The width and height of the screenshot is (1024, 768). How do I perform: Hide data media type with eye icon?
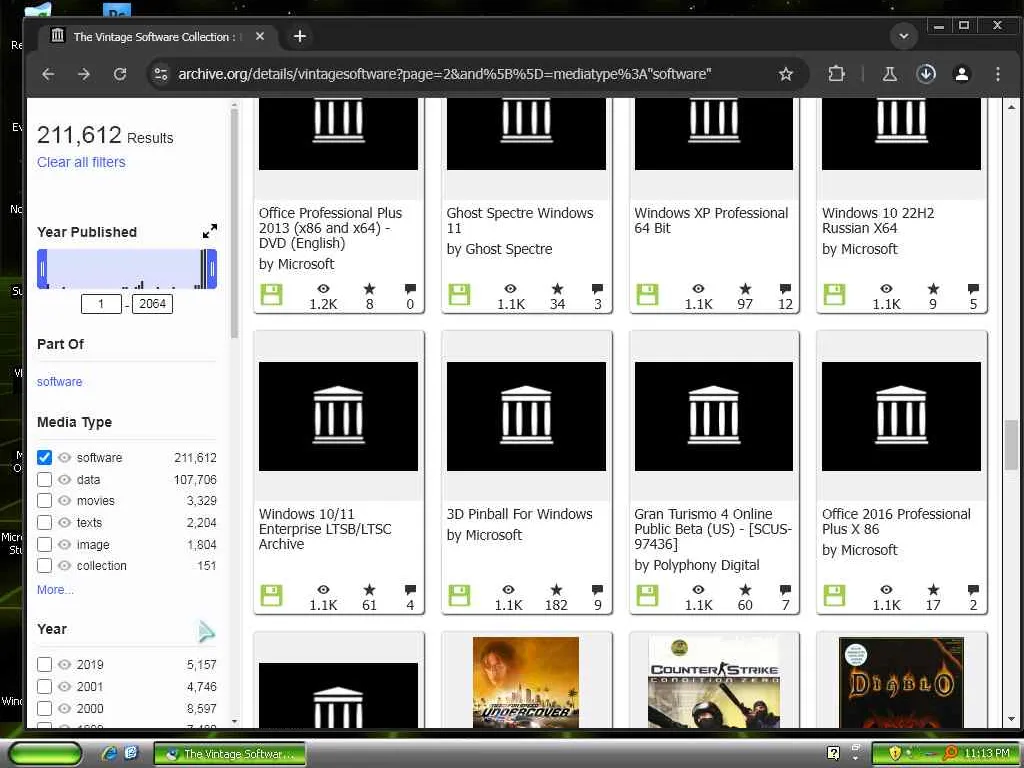click(x=64, y=479)
